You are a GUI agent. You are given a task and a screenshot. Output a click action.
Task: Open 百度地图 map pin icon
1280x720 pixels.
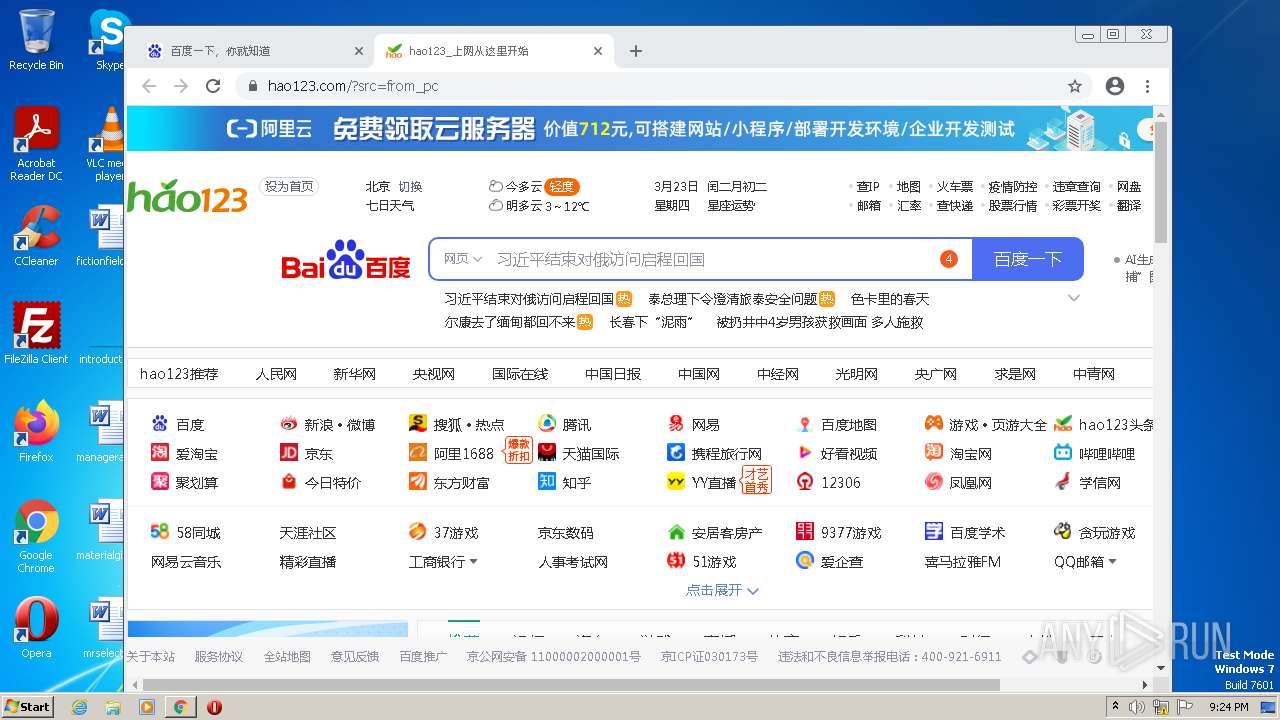(x=805, y=424)
